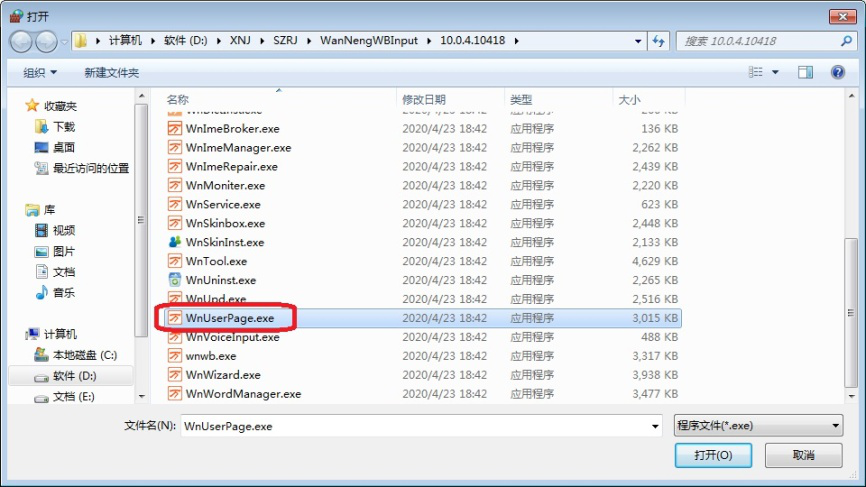Click the WnService.exe file icon
The width and height of the screenshot is (866, 487).
coord(175,204)
